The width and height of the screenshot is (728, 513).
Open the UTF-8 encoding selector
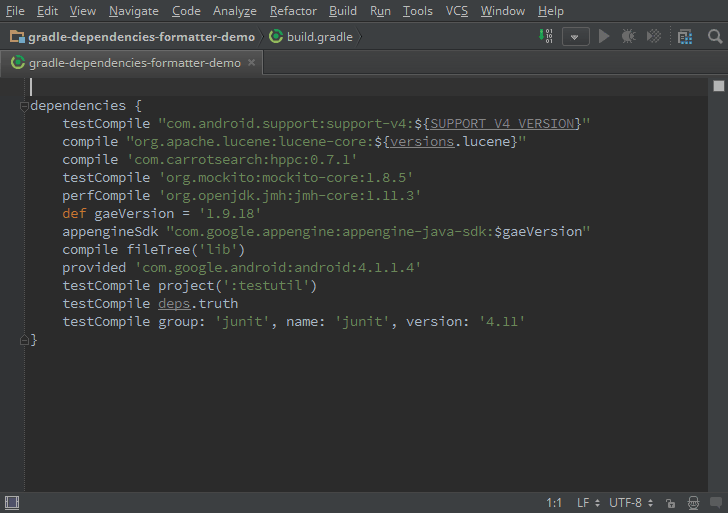click(x=631, y=503)
